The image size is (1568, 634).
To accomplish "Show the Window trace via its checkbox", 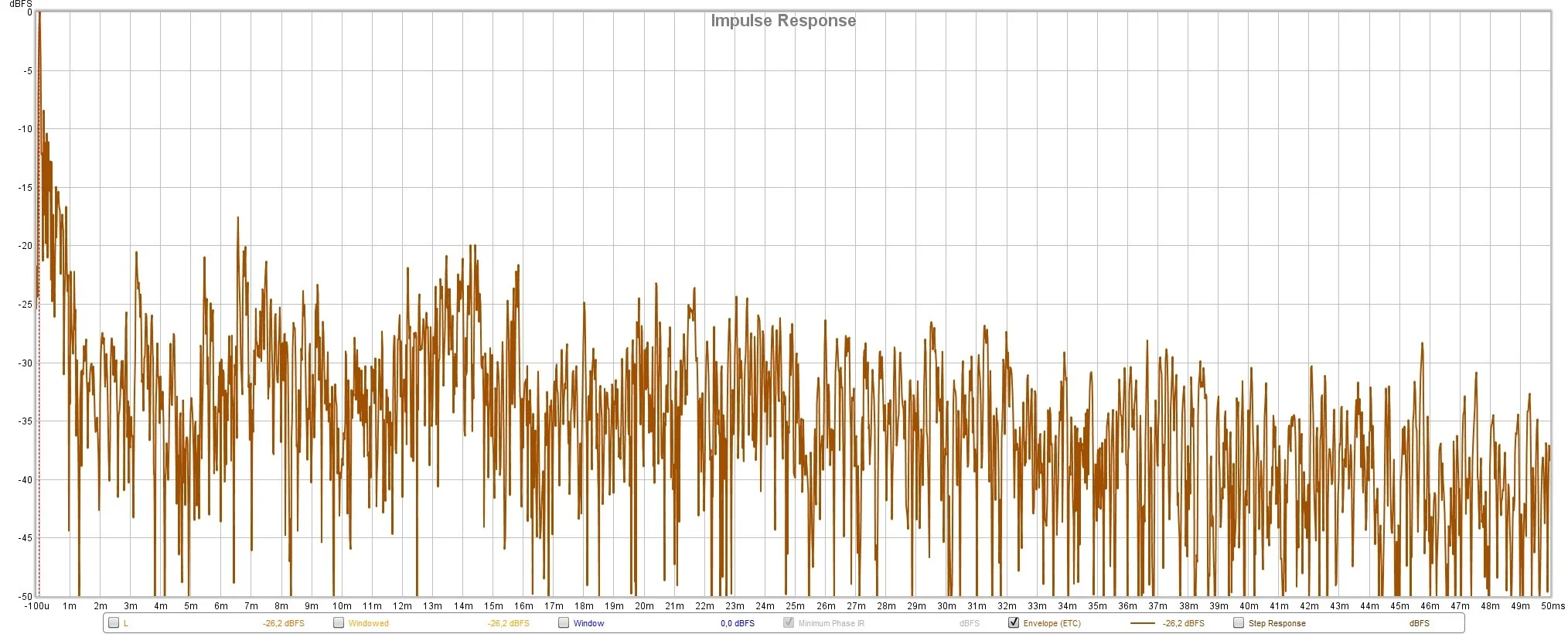I will [564, 622].
